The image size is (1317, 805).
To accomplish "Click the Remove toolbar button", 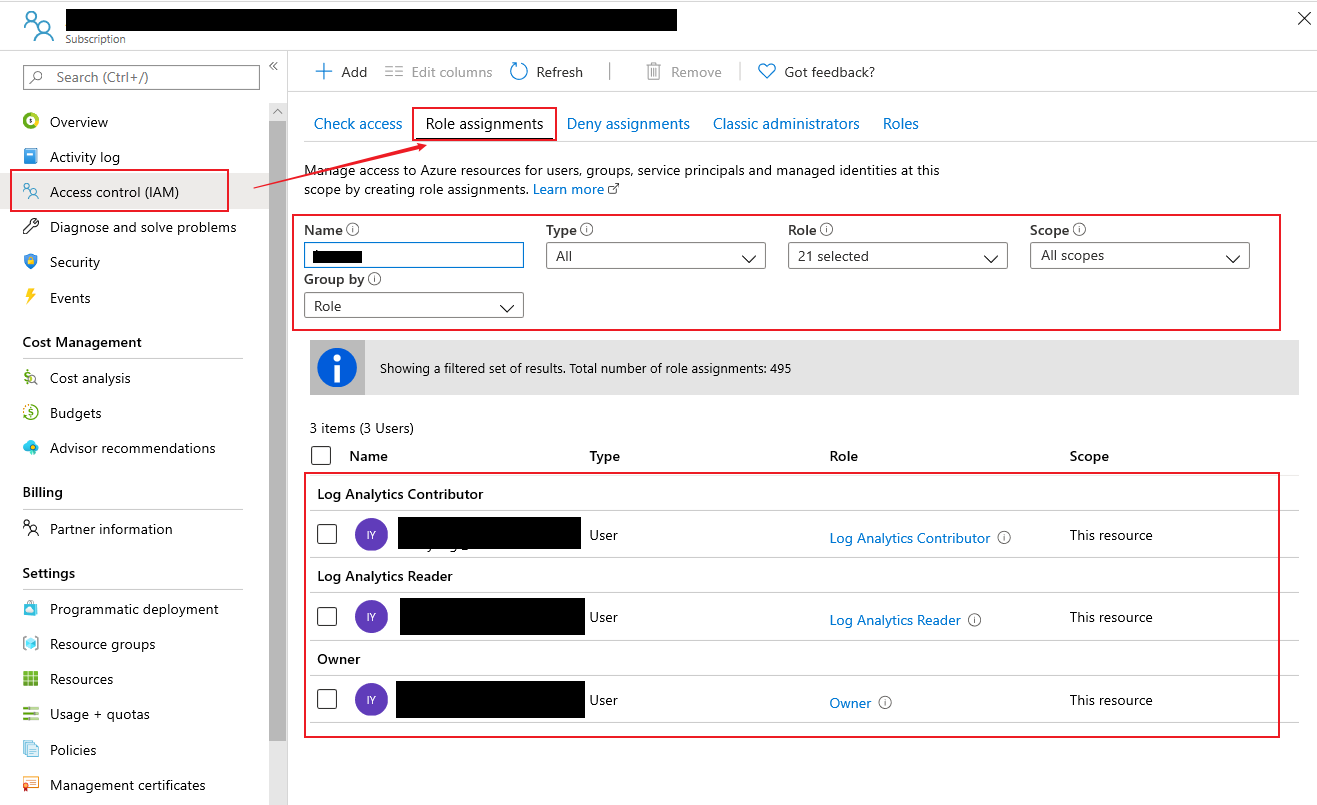I will (x=684, y=72).
